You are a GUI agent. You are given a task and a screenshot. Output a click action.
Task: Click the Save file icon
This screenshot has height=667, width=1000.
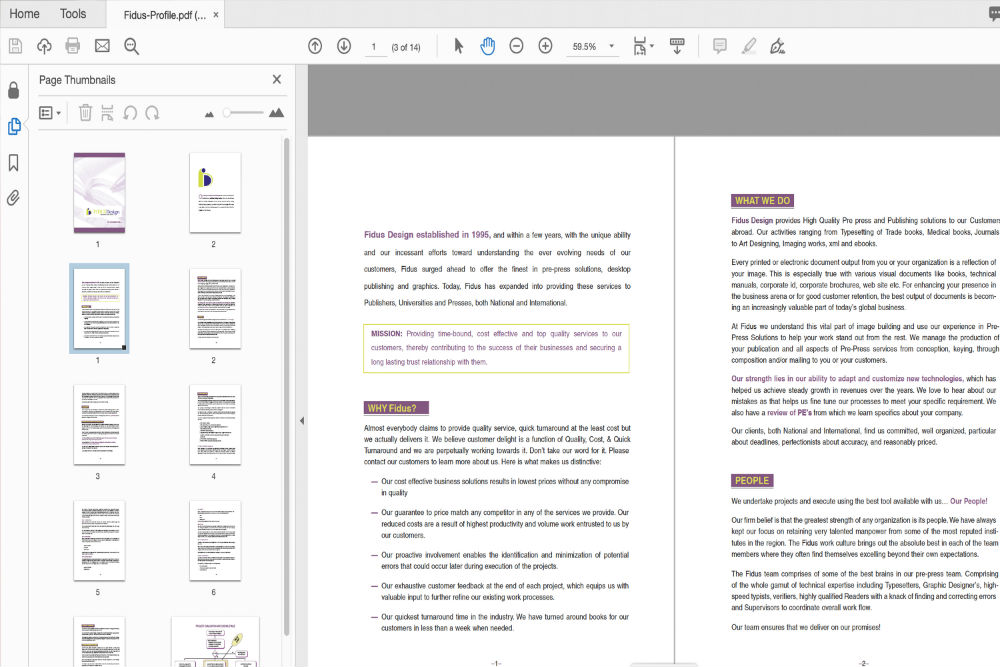coord(15,46)
